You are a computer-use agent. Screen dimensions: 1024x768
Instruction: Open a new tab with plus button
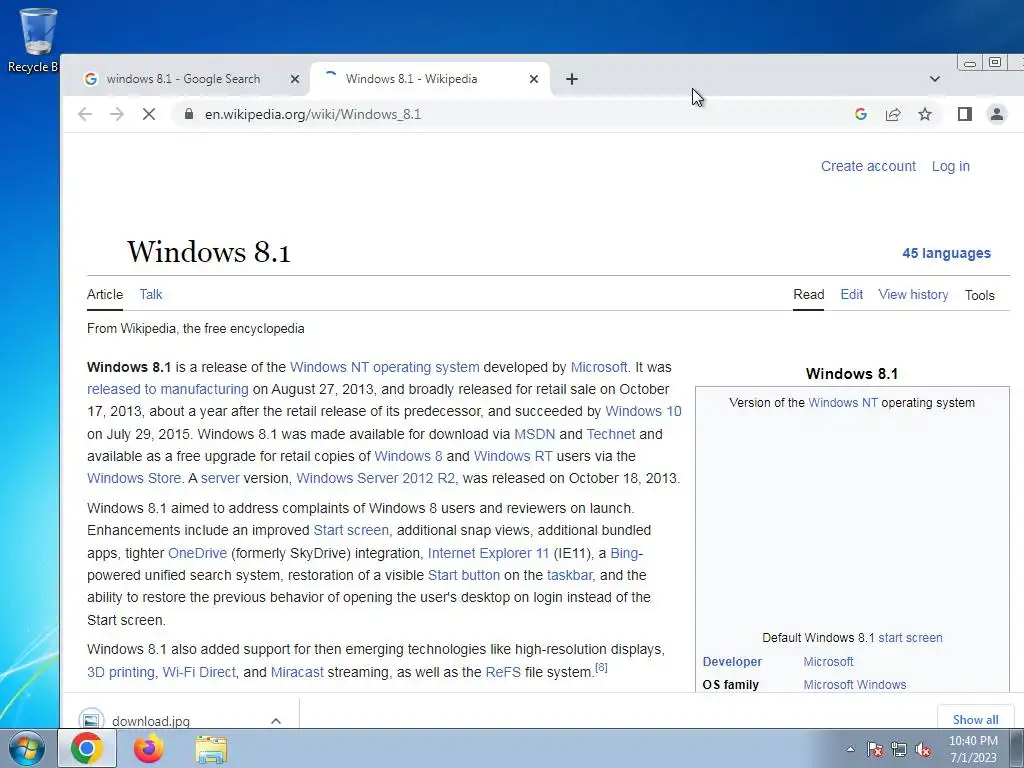tap(571, 79)
